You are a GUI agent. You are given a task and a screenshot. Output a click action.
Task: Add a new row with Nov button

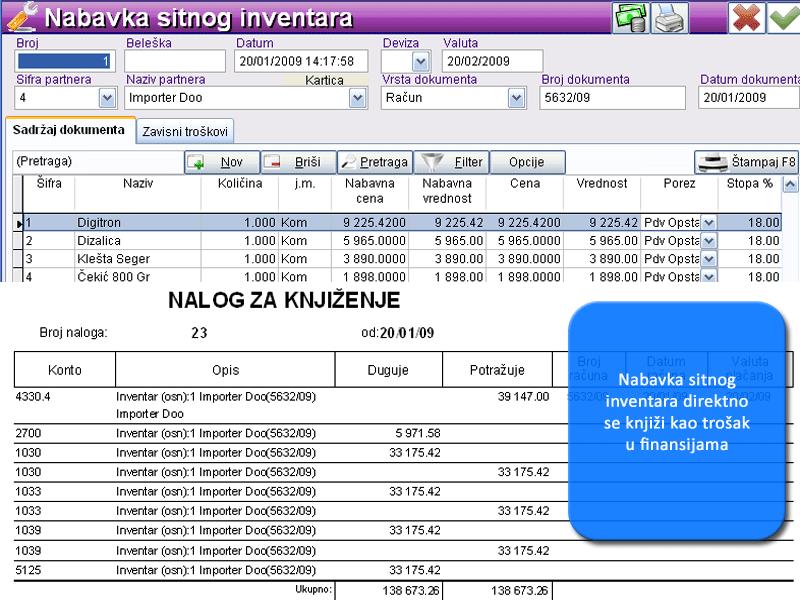pos(222,161)
